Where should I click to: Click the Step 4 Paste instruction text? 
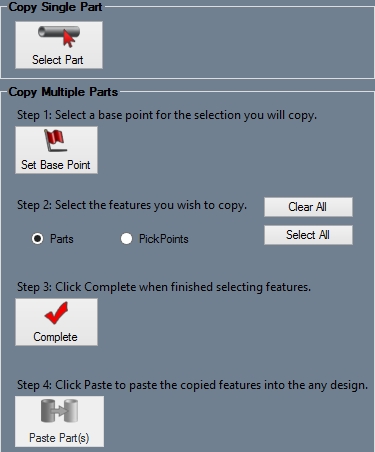coord(193,385)
